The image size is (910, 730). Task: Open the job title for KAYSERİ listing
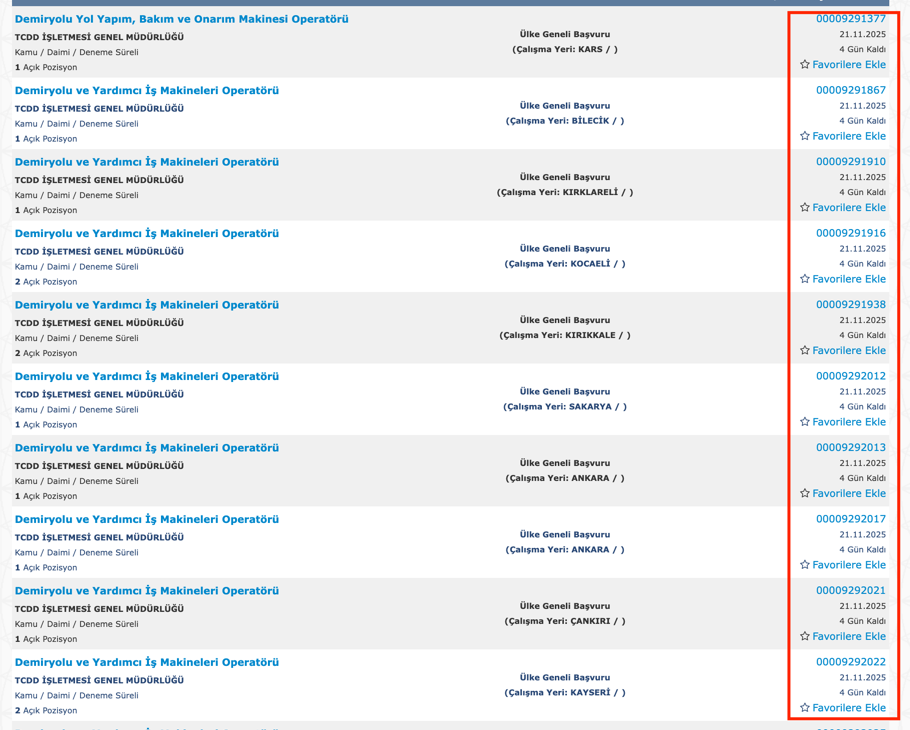click(146, 663)
